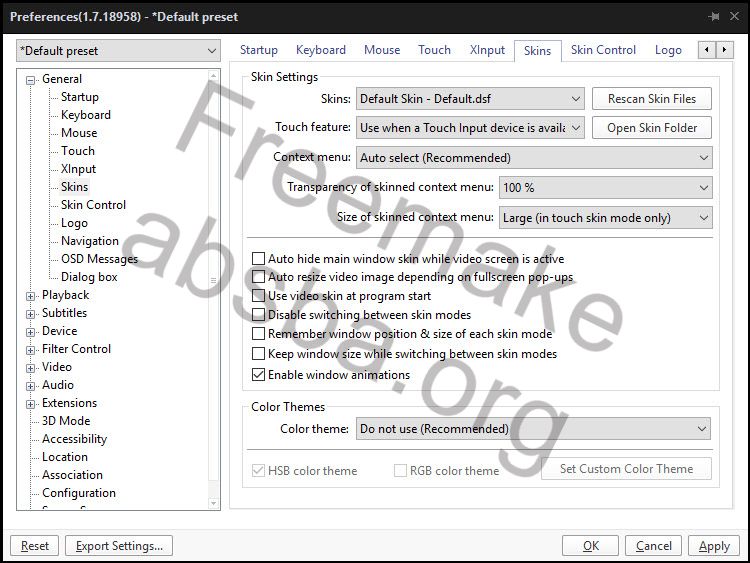Click the Rescan Skin Files button
Screen dimensions: 750x563
pos(652,99)
